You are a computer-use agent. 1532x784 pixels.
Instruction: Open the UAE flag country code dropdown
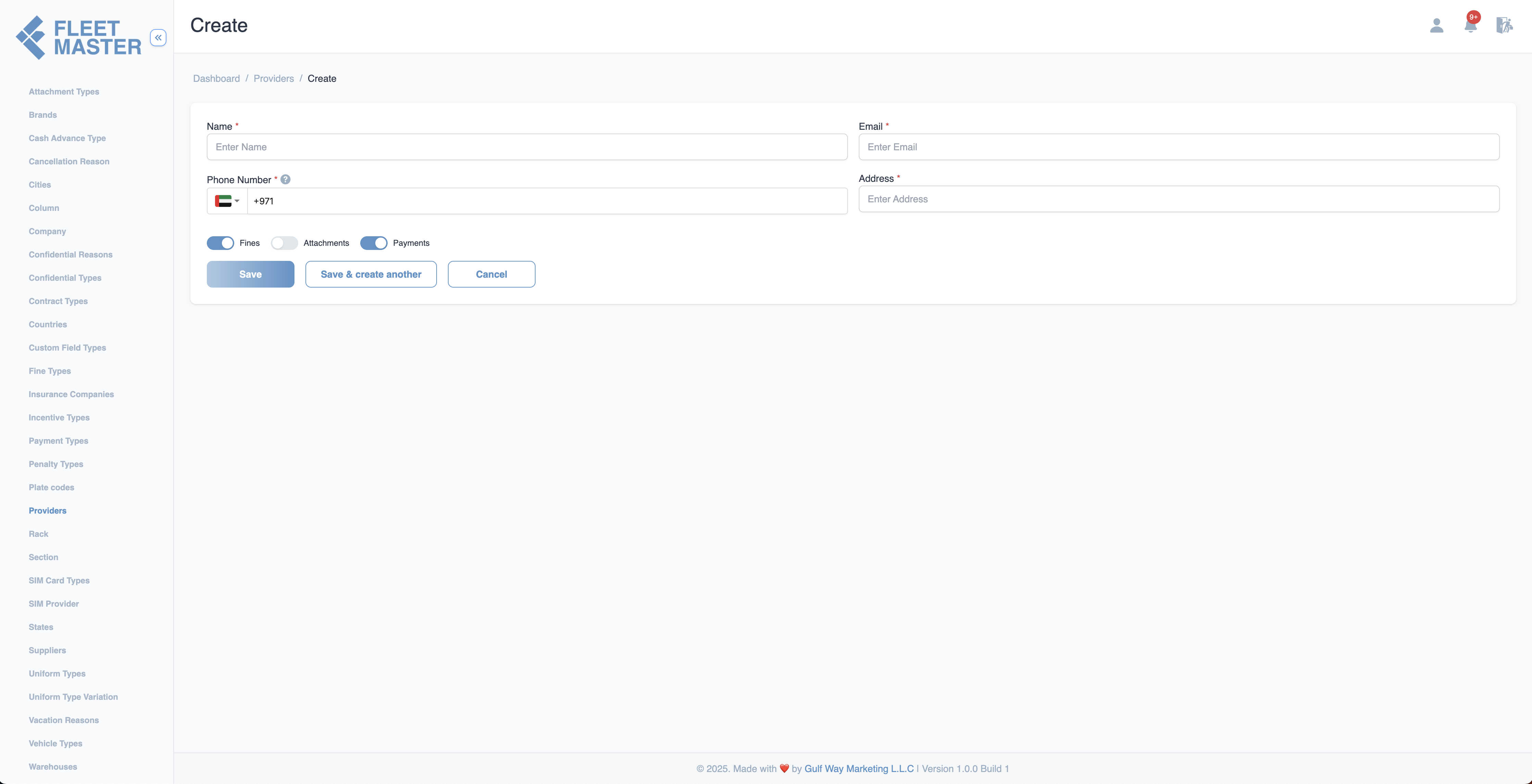point(227,201)
